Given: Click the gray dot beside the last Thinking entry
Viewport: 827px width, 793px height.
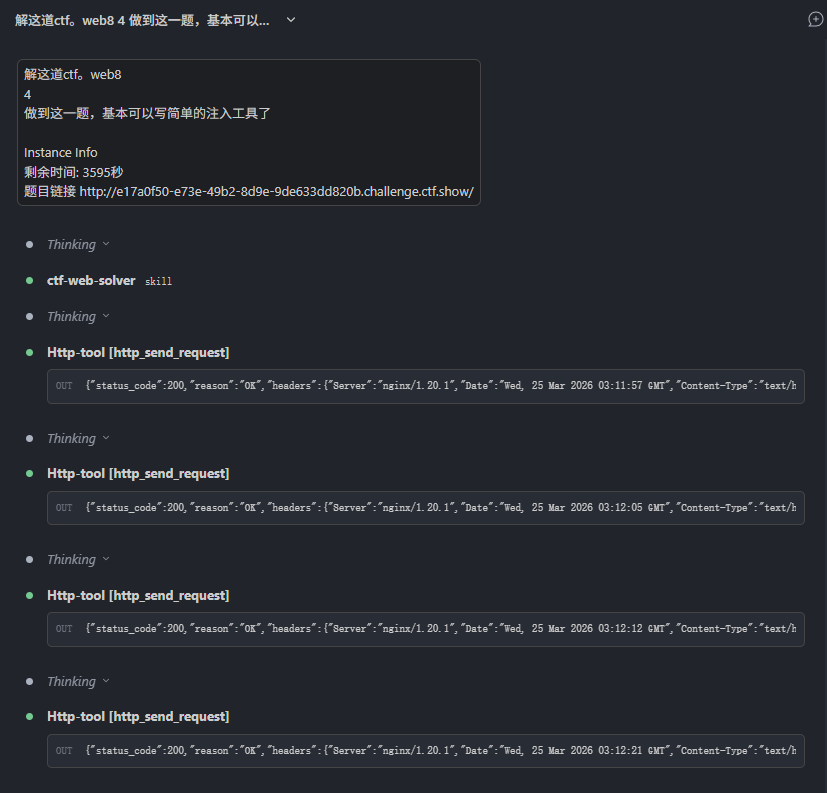Looking at the screenshot, I should tap(30, 681).
